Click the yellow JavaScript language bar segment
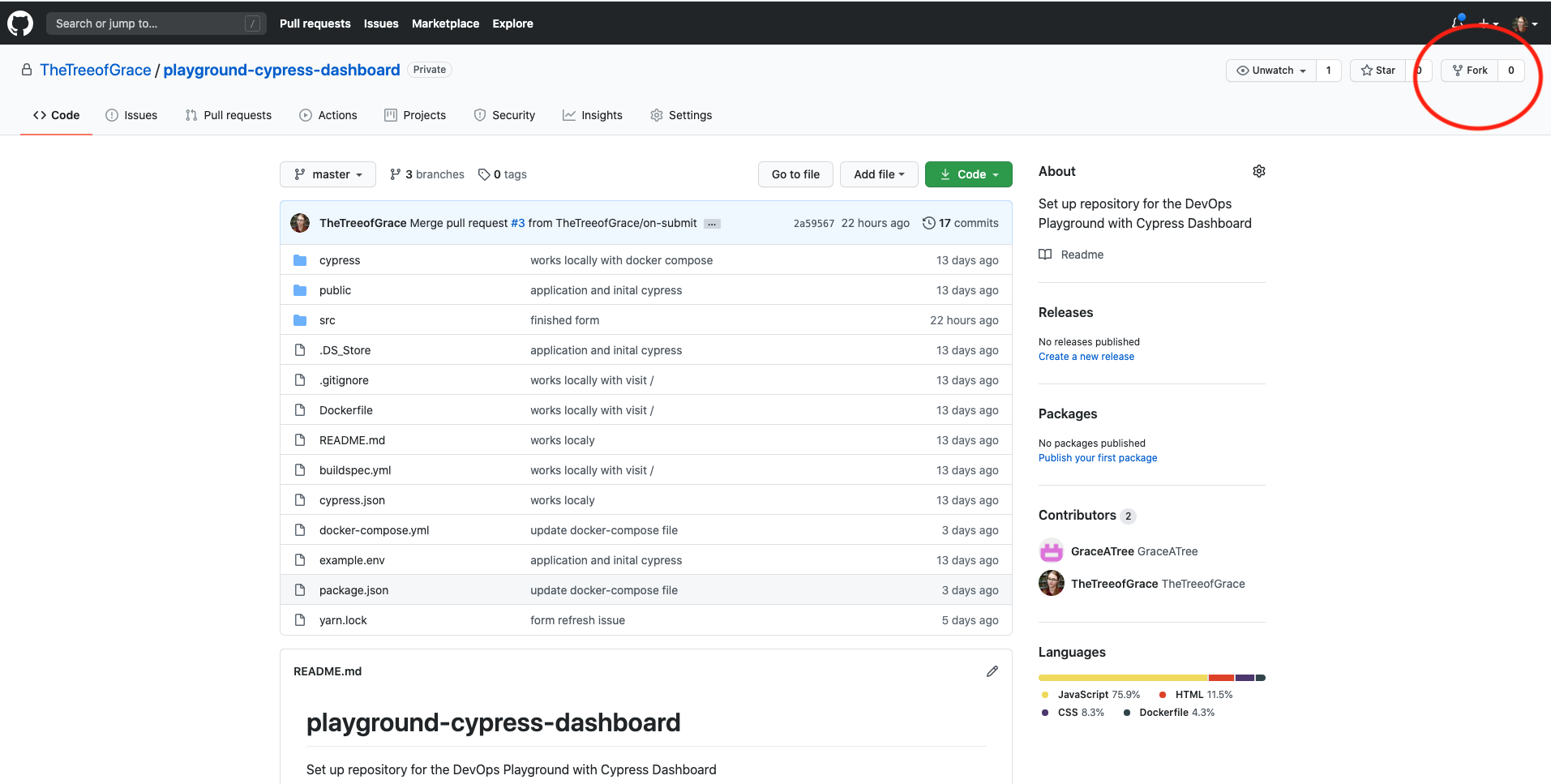1551x784 pixels. point(1123,678)
